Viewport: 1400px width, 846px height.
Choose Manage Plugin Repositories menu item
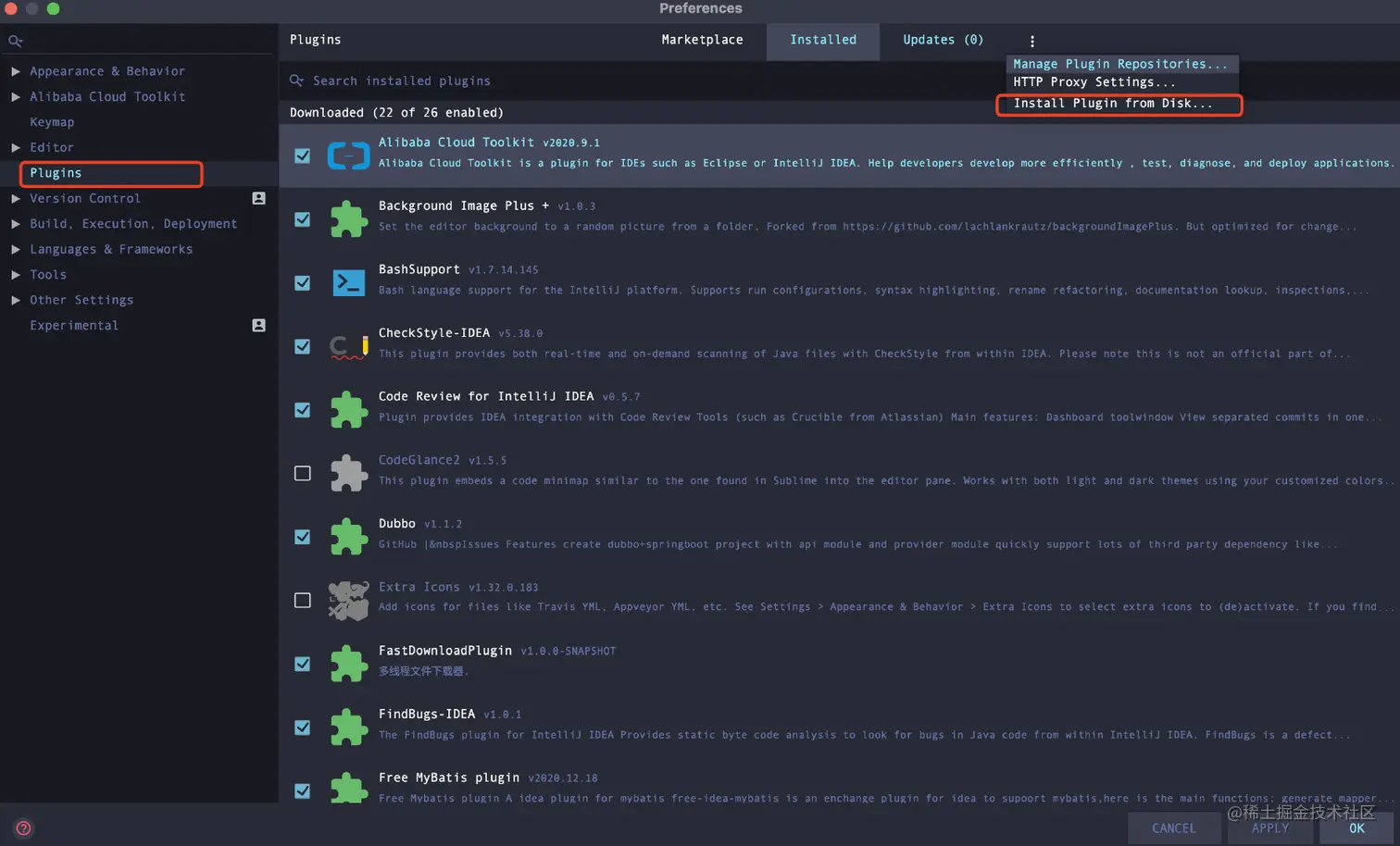(1120, 64)
